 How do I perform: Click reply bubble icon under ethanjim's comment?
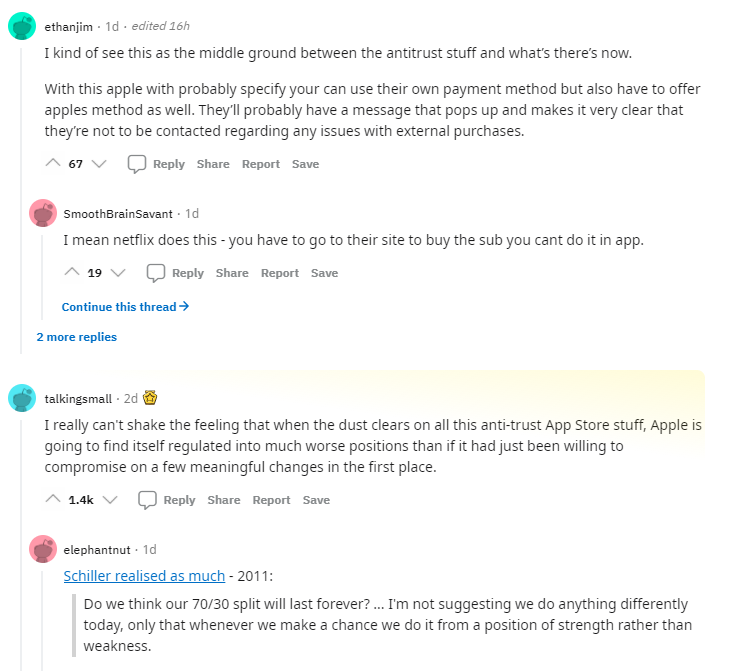[x=137, y=164]
